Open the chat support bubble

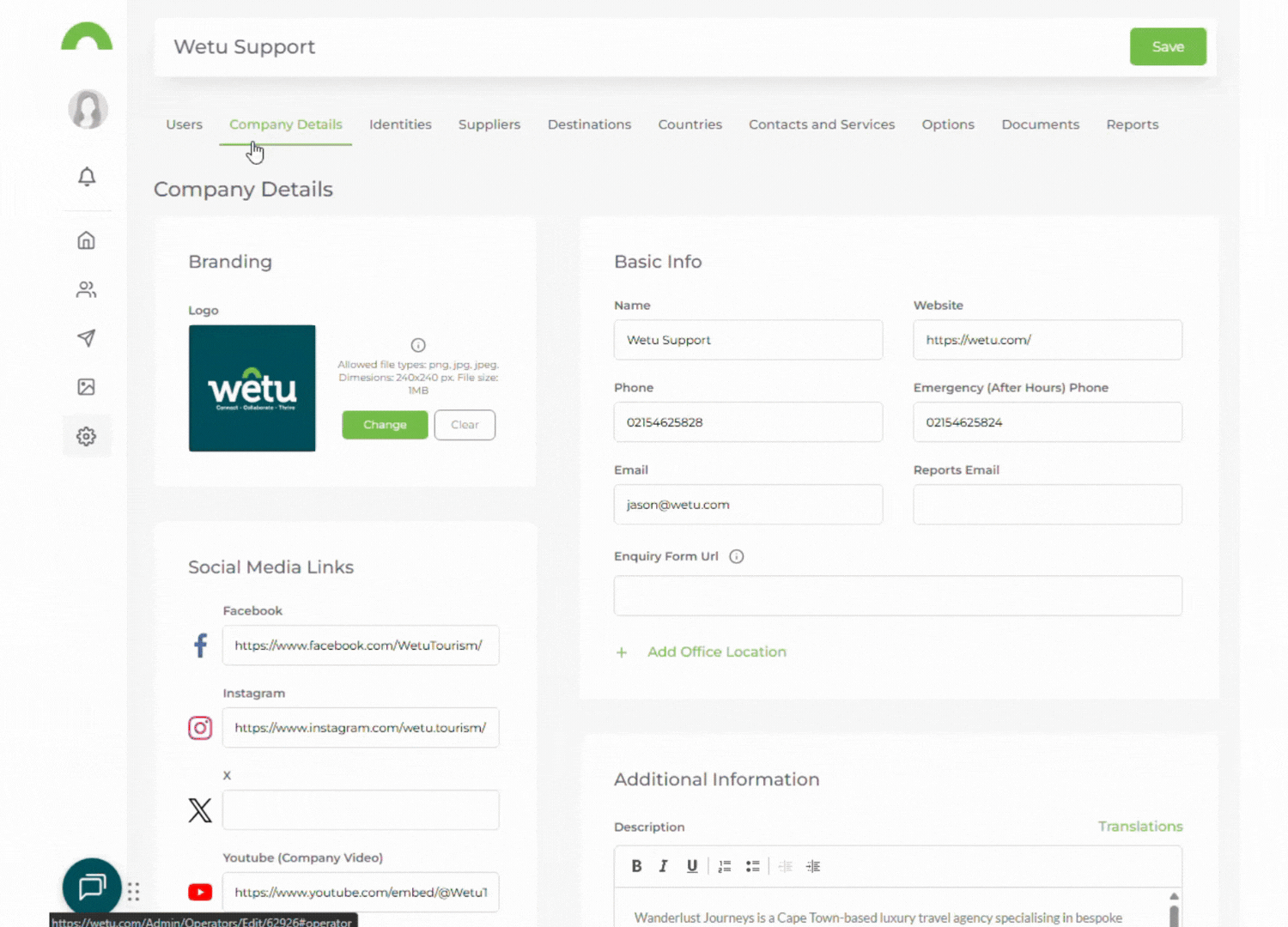(x=92, y=887)
